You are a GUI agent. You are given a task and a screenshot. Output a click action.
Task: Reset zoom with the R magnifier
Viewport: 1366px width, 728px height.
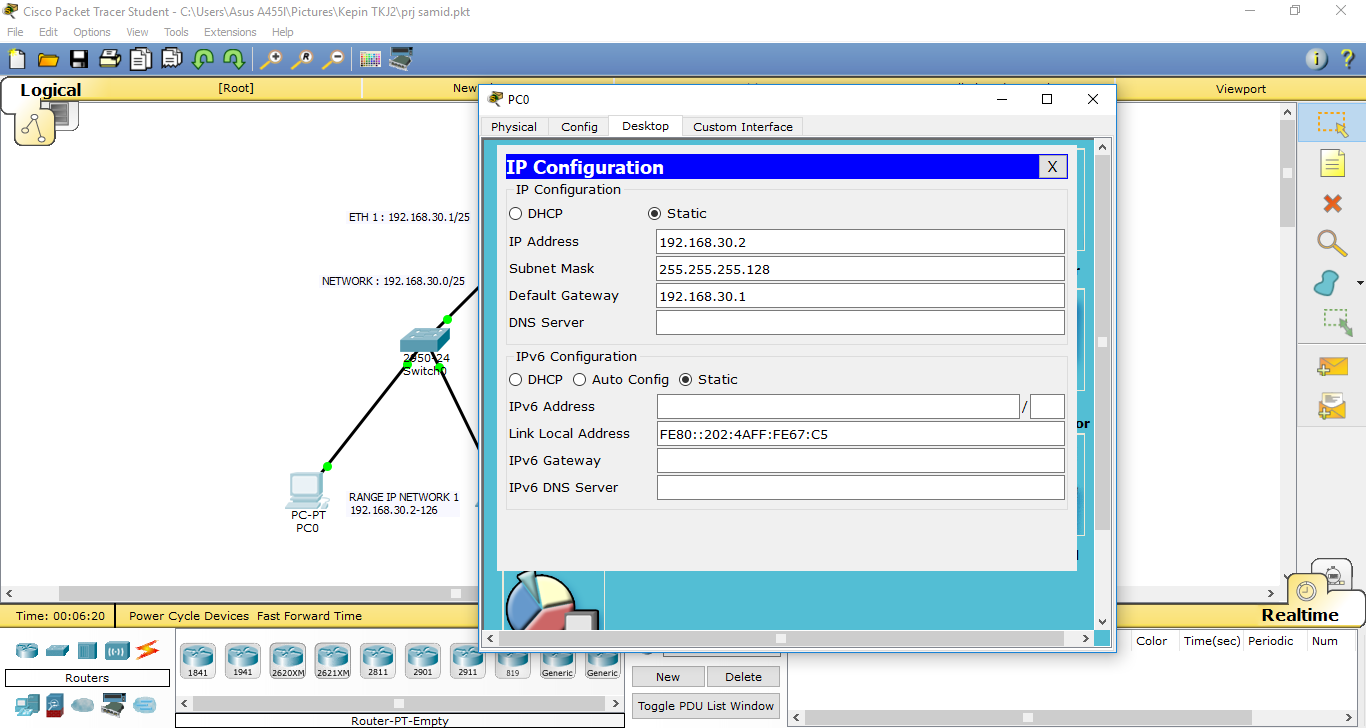point(302,59)
